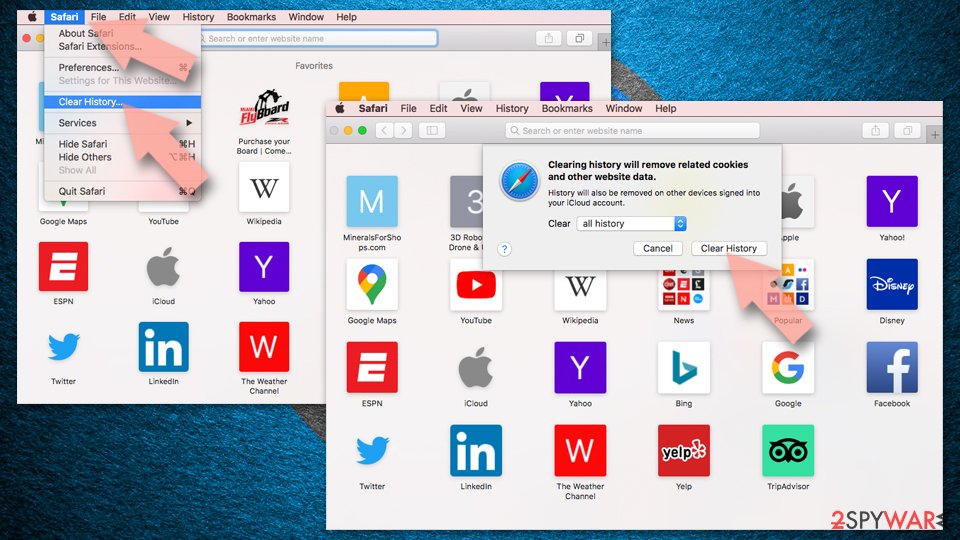This screenshot has width=960, height=540.
Task: Open Apple menu in right menu bar
Action: pyautogui.click(x=340, y=108)
